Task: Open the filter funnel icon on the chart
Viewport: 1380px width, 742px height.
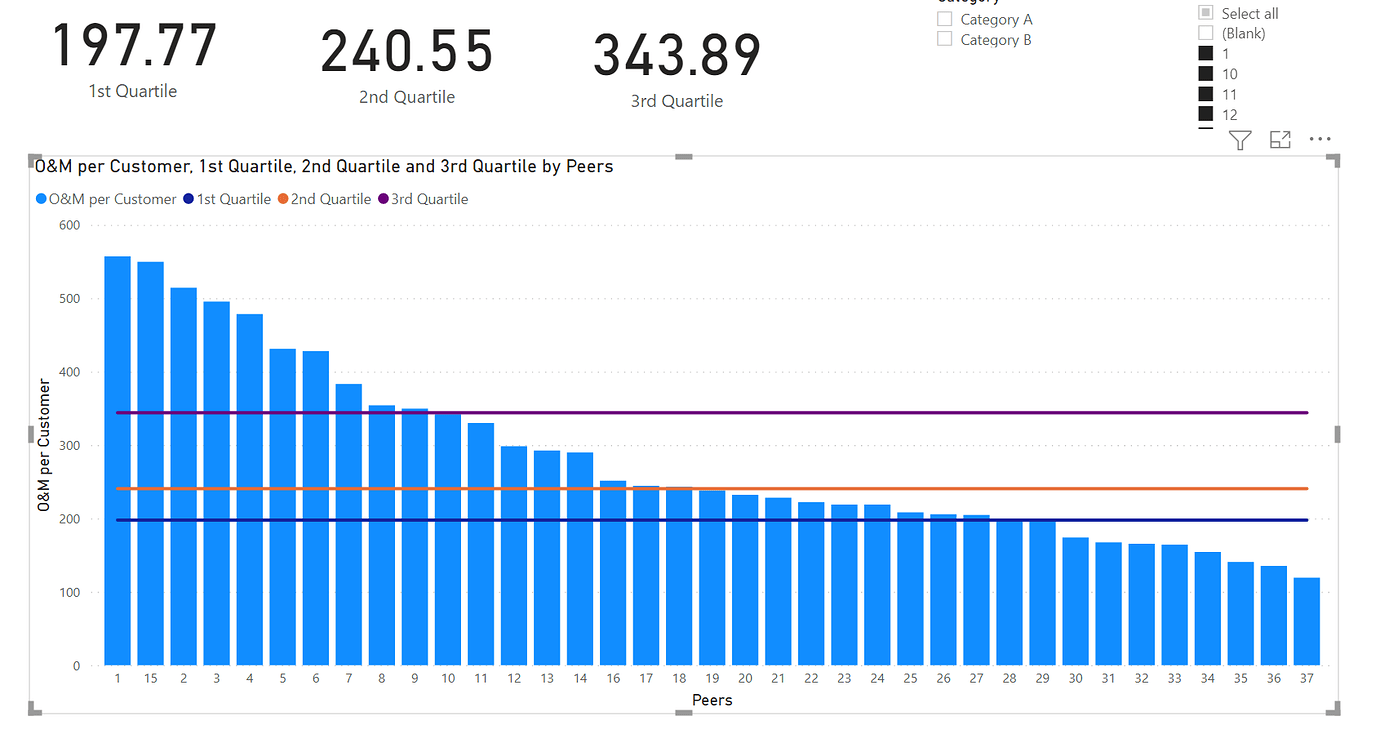Action: coord(1239,140)
